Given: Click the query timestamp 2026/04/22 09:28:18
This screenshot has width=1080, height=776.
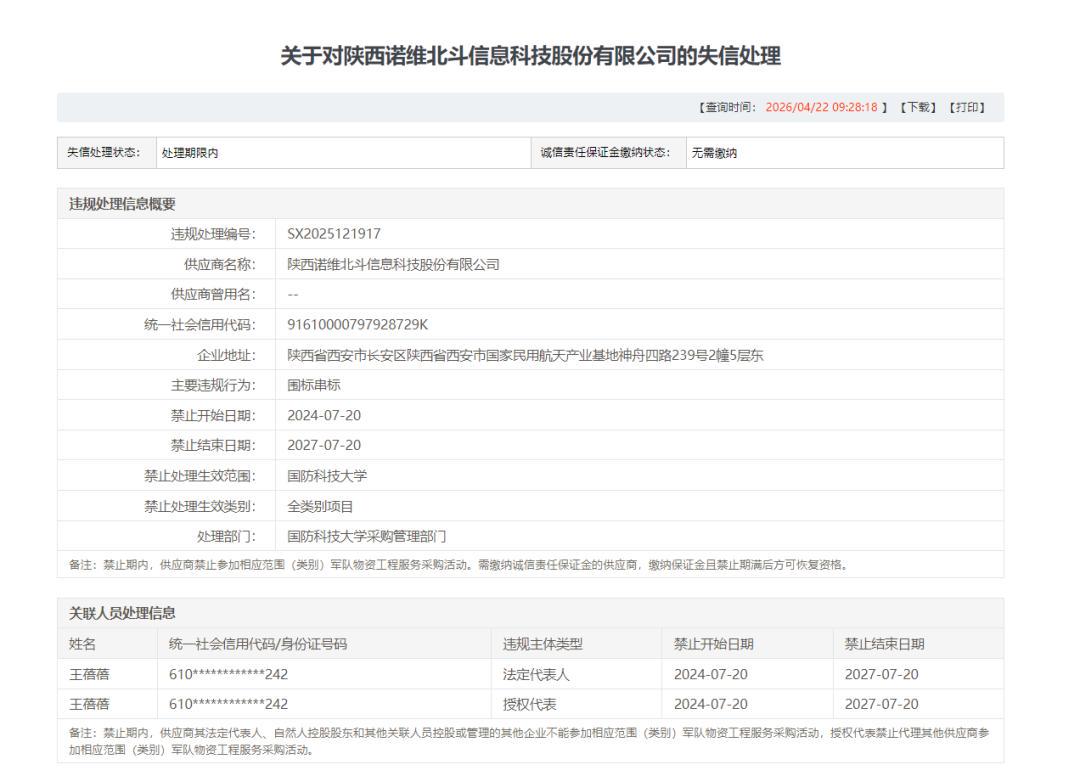Looking at the screenshot, I should (x=821, y=108).
